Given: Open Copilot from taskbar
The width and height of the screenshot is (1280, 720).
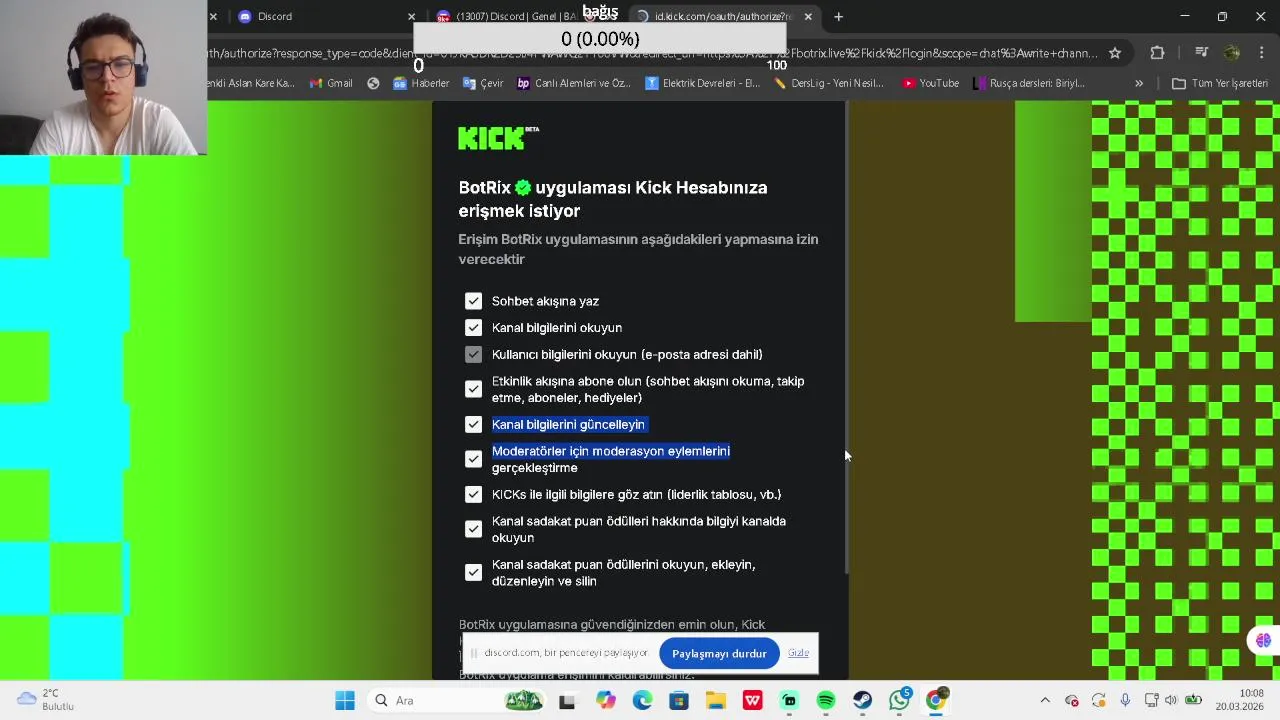Looking at the screenshot, I should [x=606, y=700].
